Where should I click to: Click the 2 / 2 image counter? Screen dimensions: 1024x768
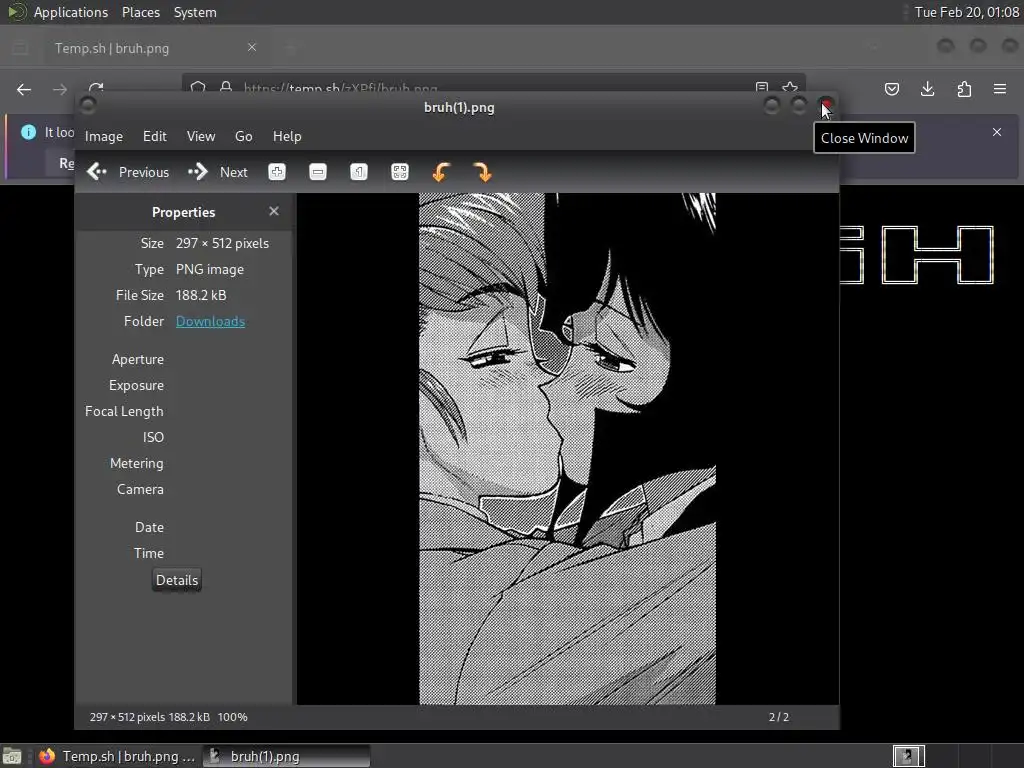(x=778, y=717)
